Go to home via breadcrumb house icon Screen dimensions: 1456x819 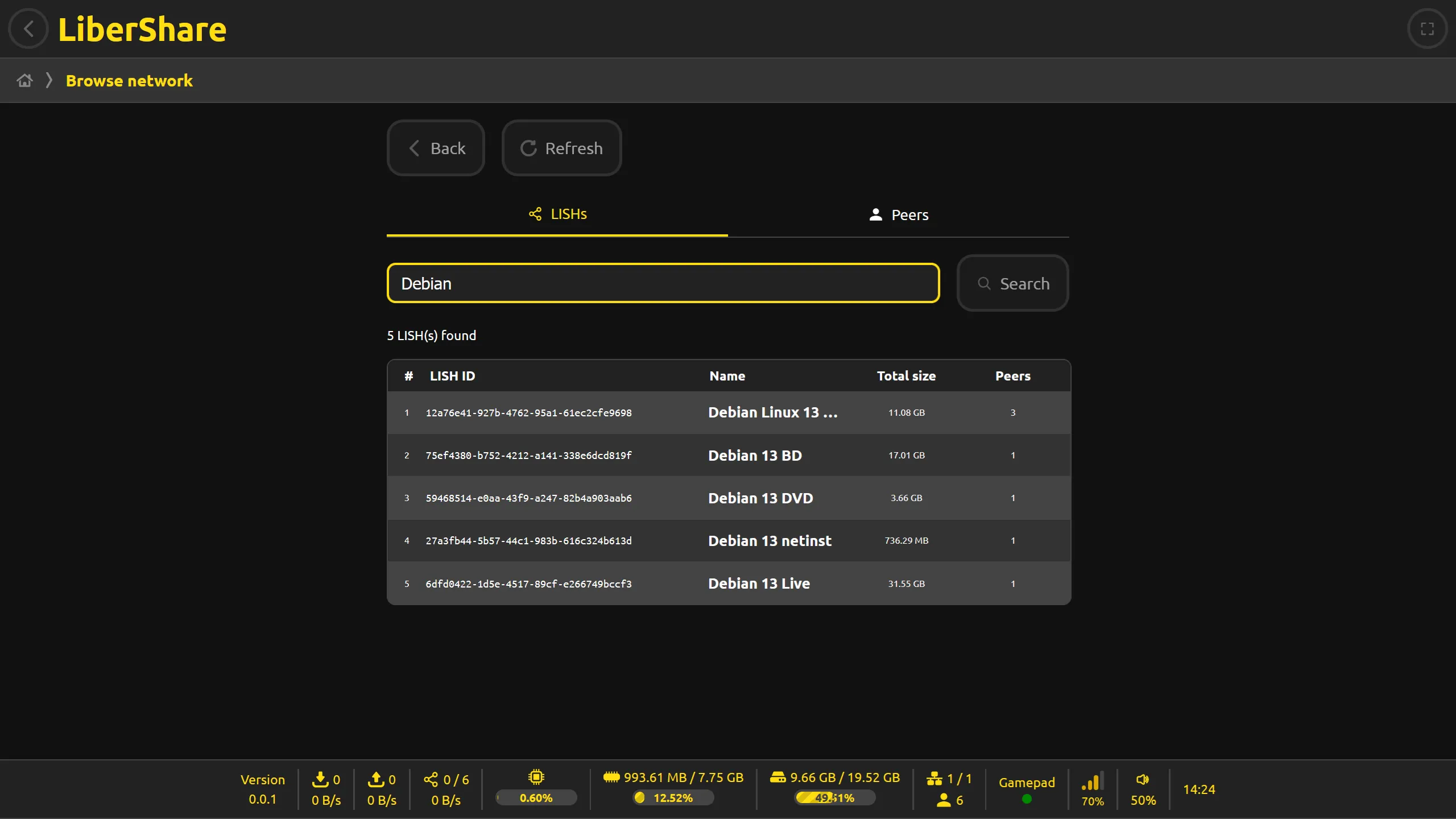pos(24,81)
